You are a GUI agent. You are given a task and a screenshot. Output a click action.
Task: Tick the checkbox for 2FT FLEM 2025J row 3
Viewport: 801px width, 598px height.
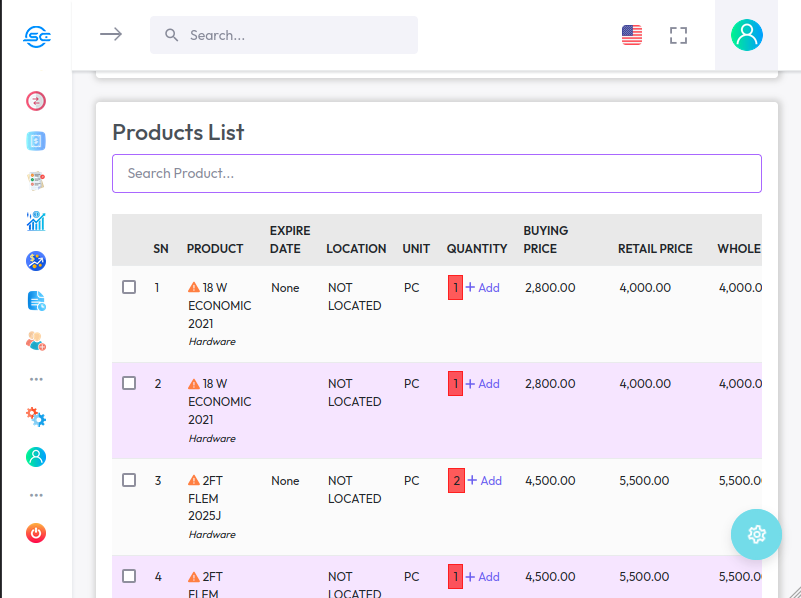point(129,480)
